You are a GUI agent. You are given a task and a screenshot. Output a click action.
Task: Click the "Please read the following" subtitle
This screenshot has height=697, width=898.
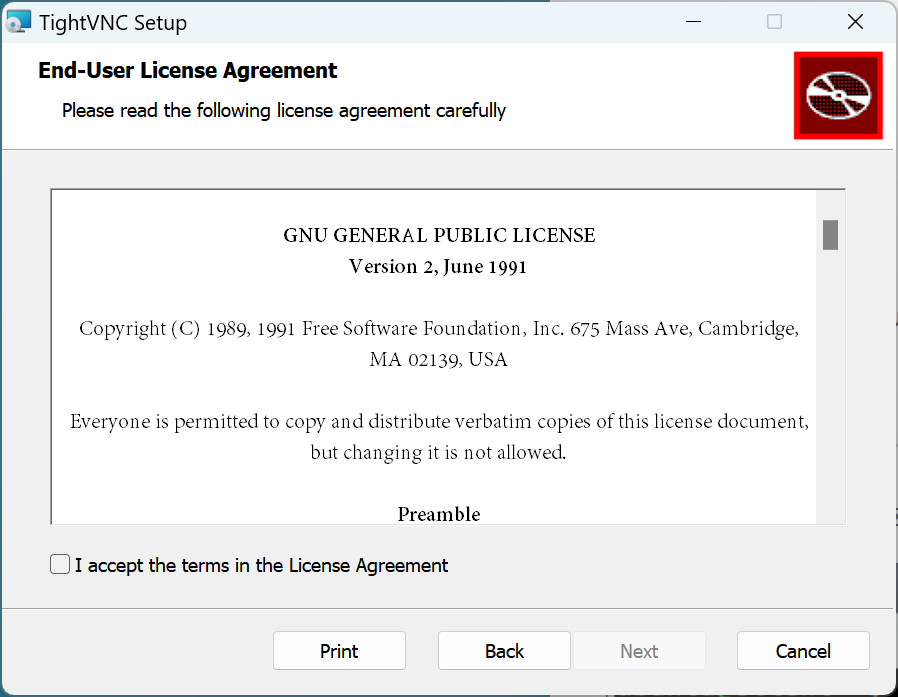284,110
